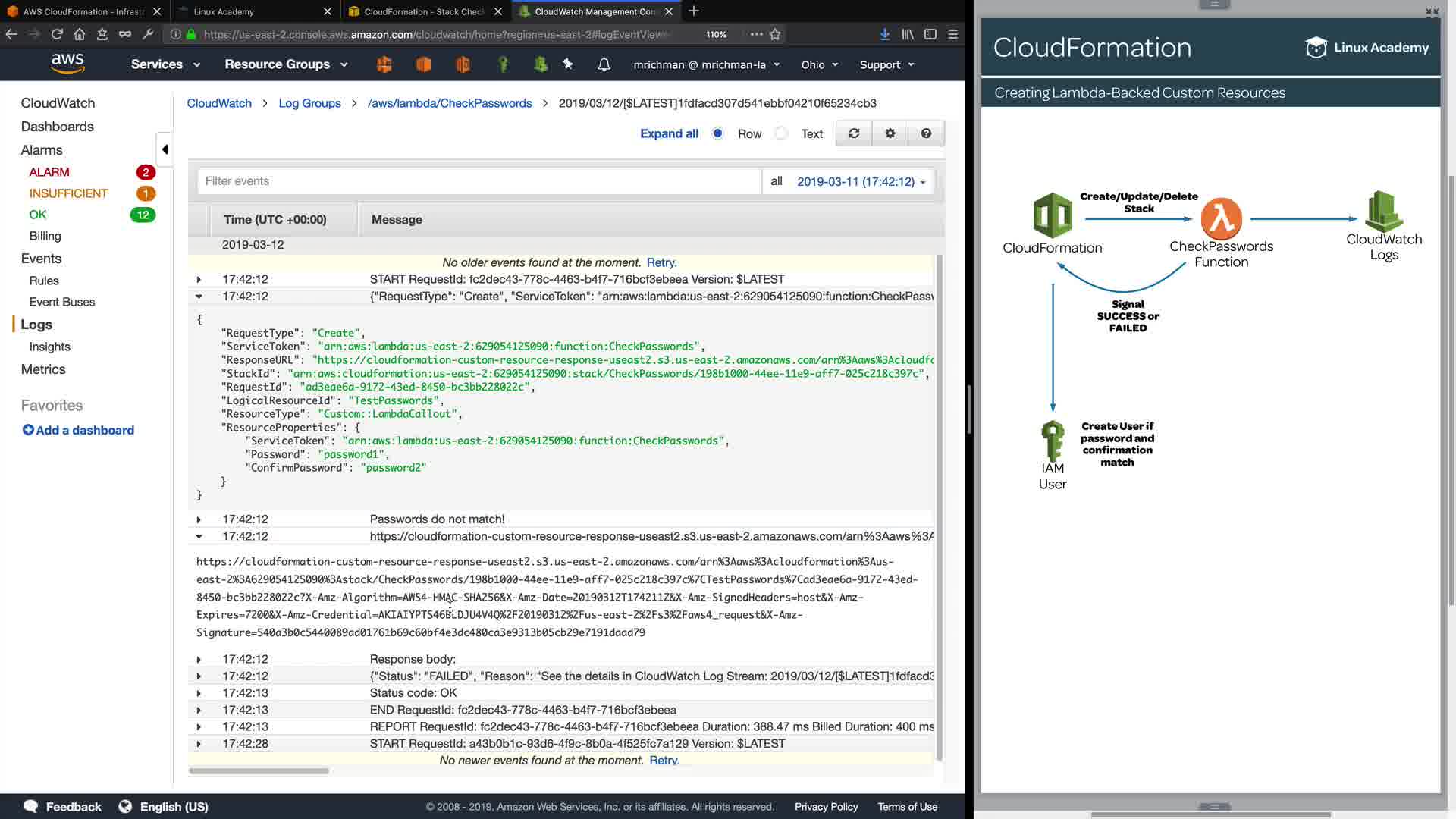Select the Text view radio button
This screenshot has width=1456, height=819.
pyautogui.click(x=781, y=133)
